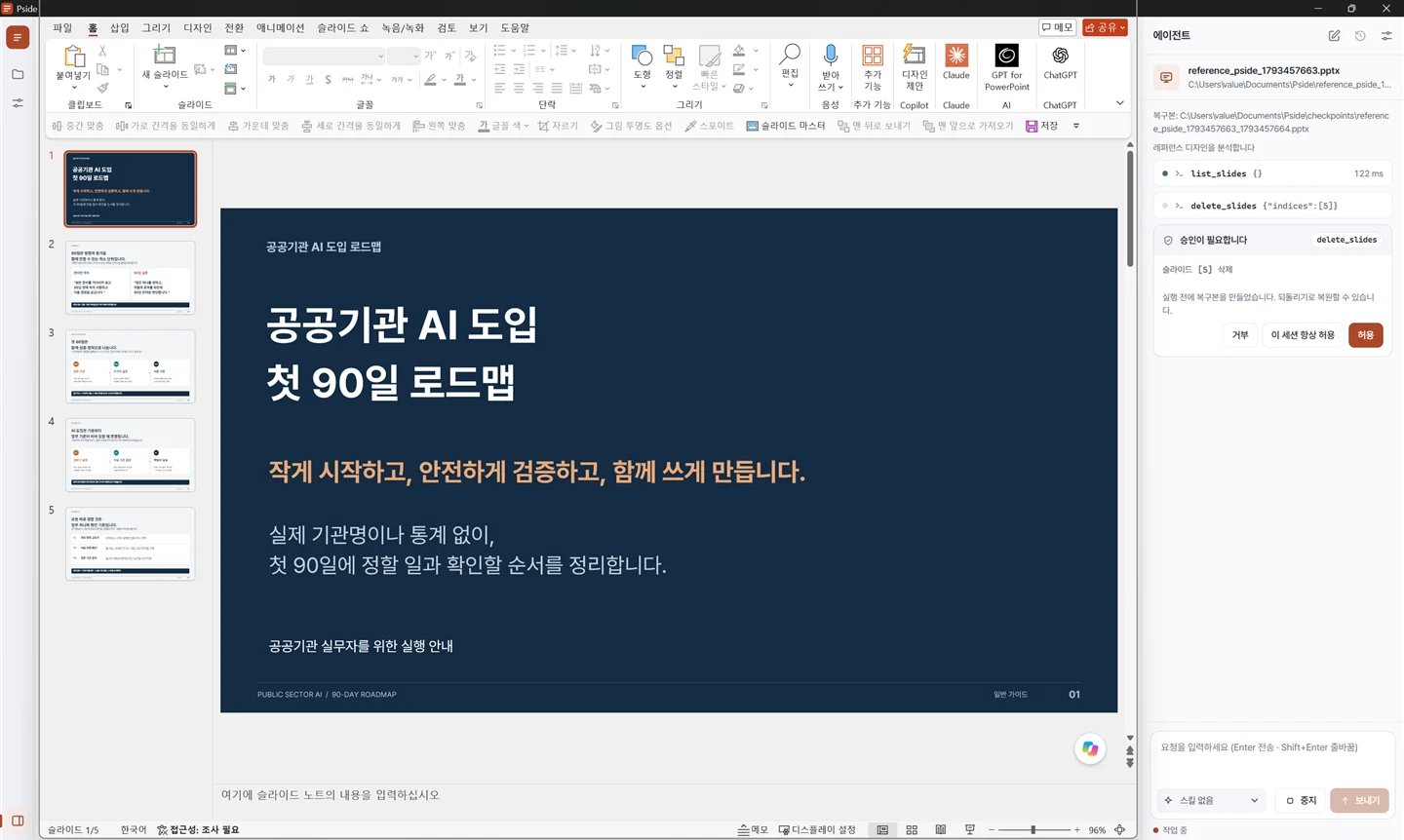Select slide 3 thumbnail
Image resolution: width=1404 pixels, height=840 pixels.
click(130, 366)
